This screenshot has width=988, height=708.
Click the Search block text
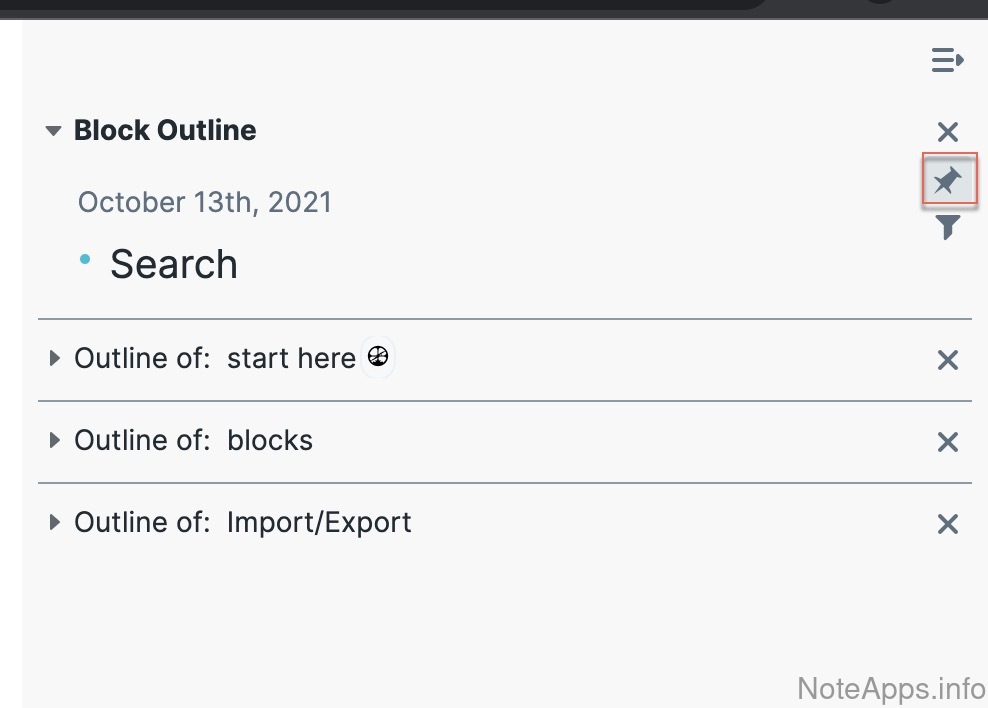tap(174, 264)
